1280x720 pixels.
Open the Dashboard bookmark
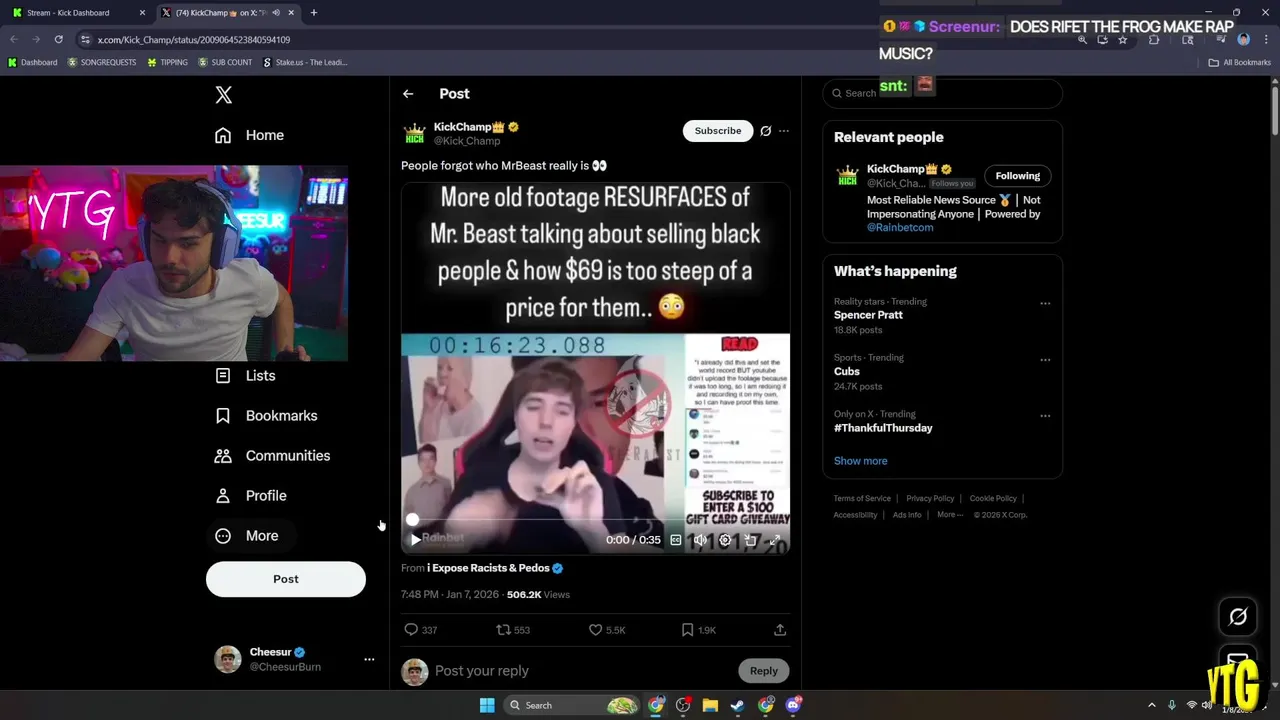tap(33, 62)
